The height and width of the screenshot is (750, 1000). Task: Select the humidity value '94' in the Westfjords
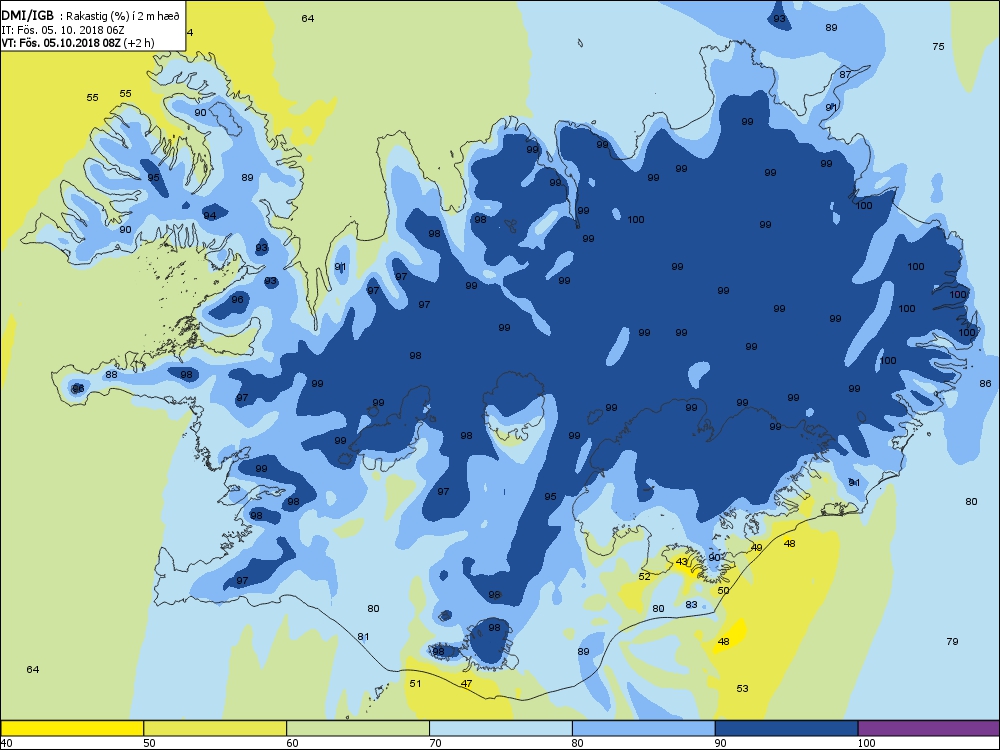point(210,216)
